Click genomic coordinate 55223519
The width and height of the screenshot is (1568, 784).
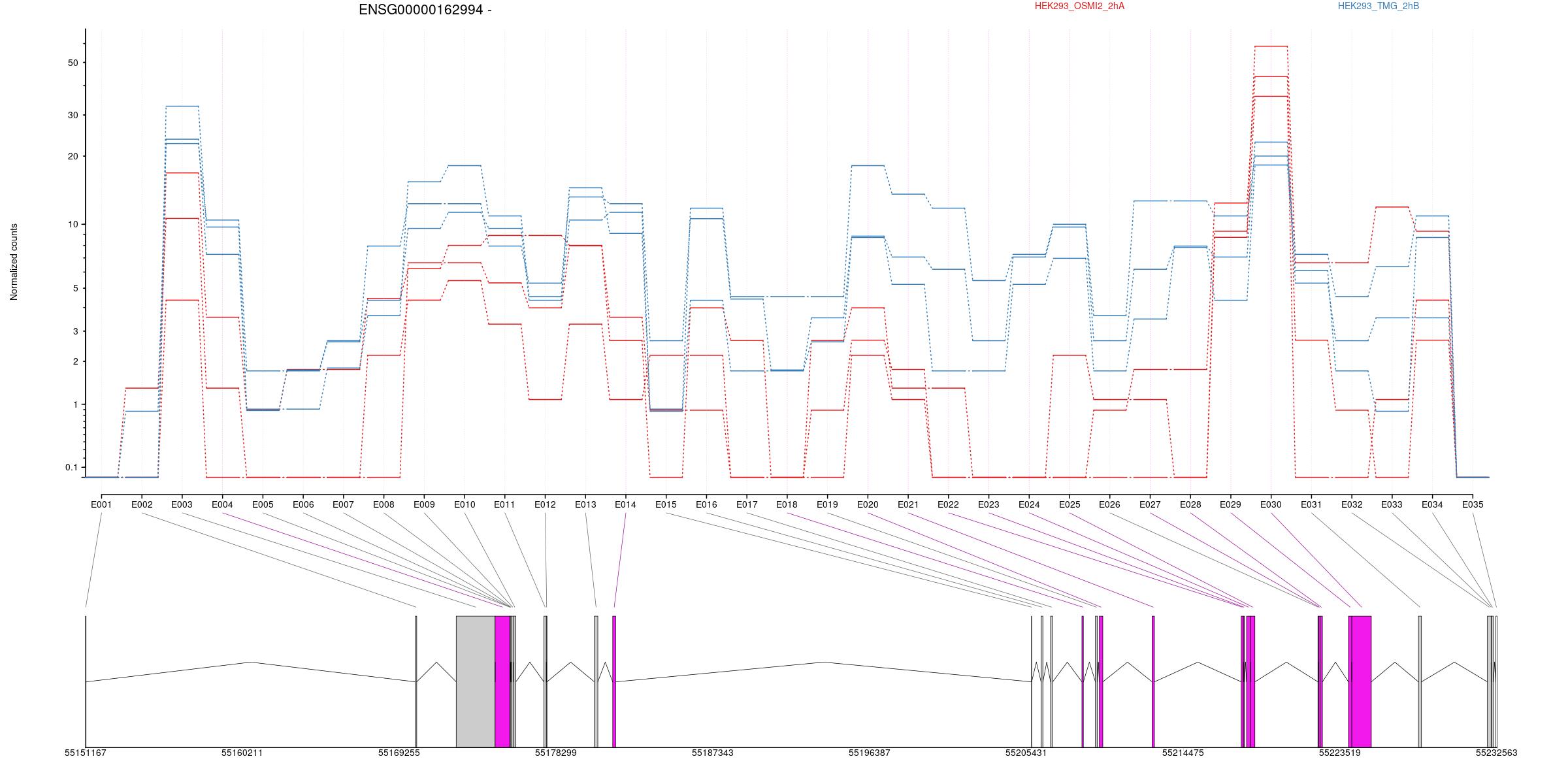tap(1340, 753)
